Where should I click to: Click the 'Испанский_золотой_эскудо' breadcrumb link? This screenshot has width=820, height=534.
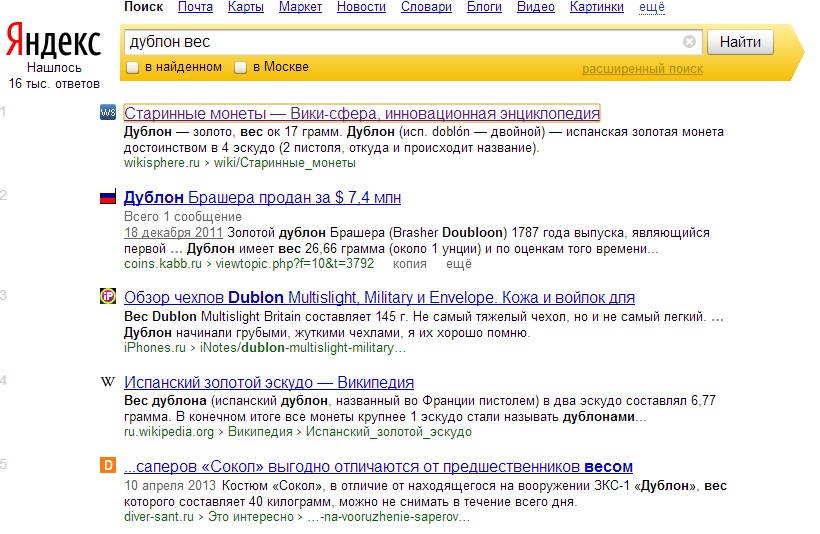tap(389, 432)
